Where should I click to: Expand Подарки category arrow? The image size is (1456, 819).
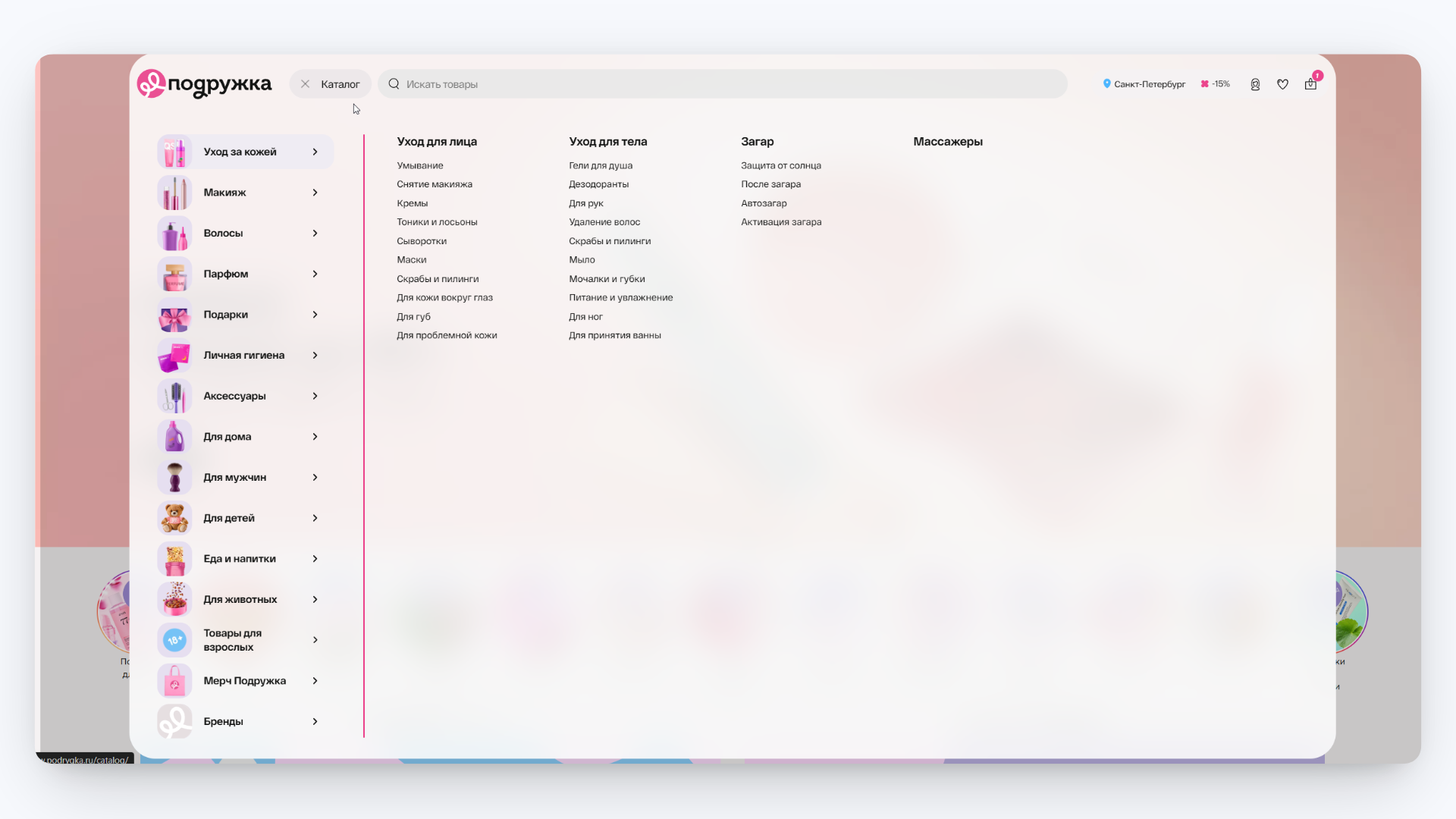(315, 315)
